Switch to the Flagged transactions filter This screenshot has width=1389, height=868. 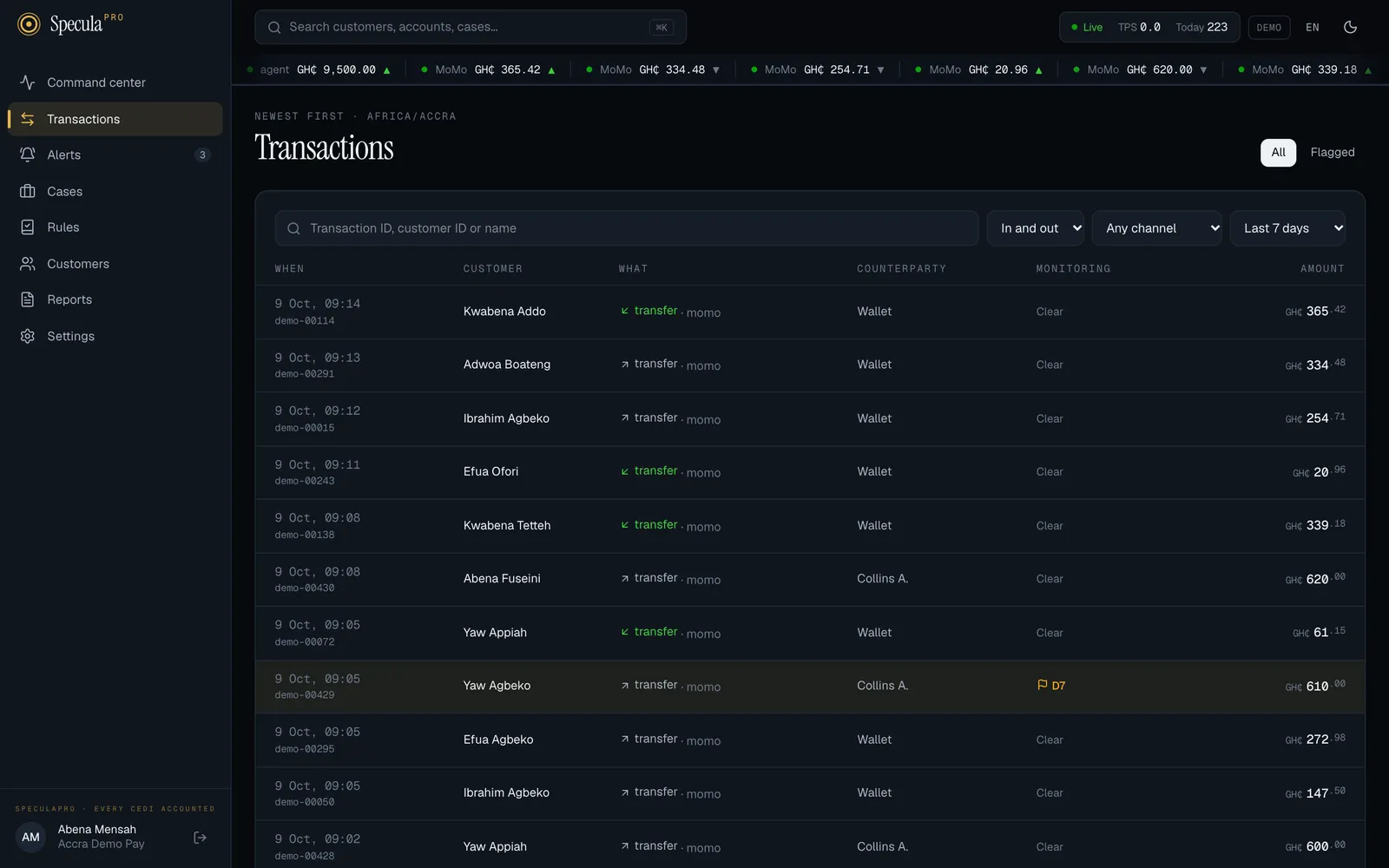pyautogui.click(x=1333, y=153)
